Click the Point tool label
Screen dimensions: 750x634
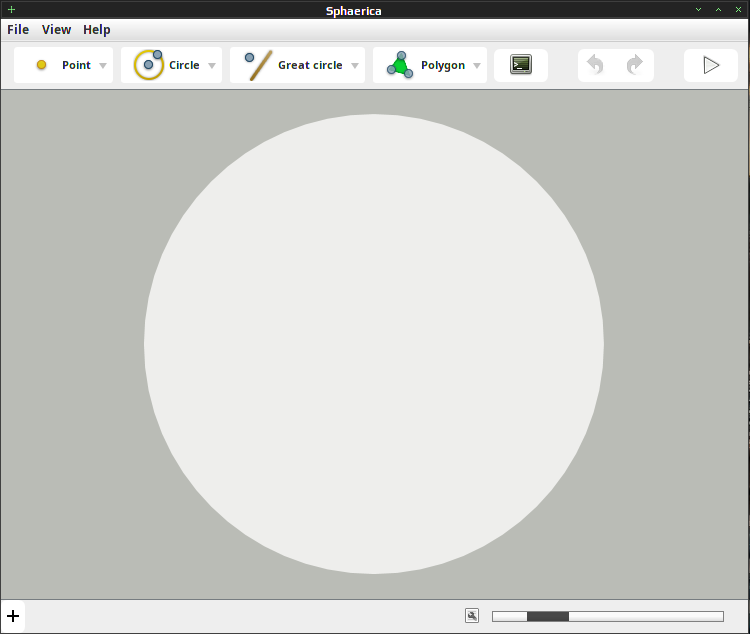77,65
